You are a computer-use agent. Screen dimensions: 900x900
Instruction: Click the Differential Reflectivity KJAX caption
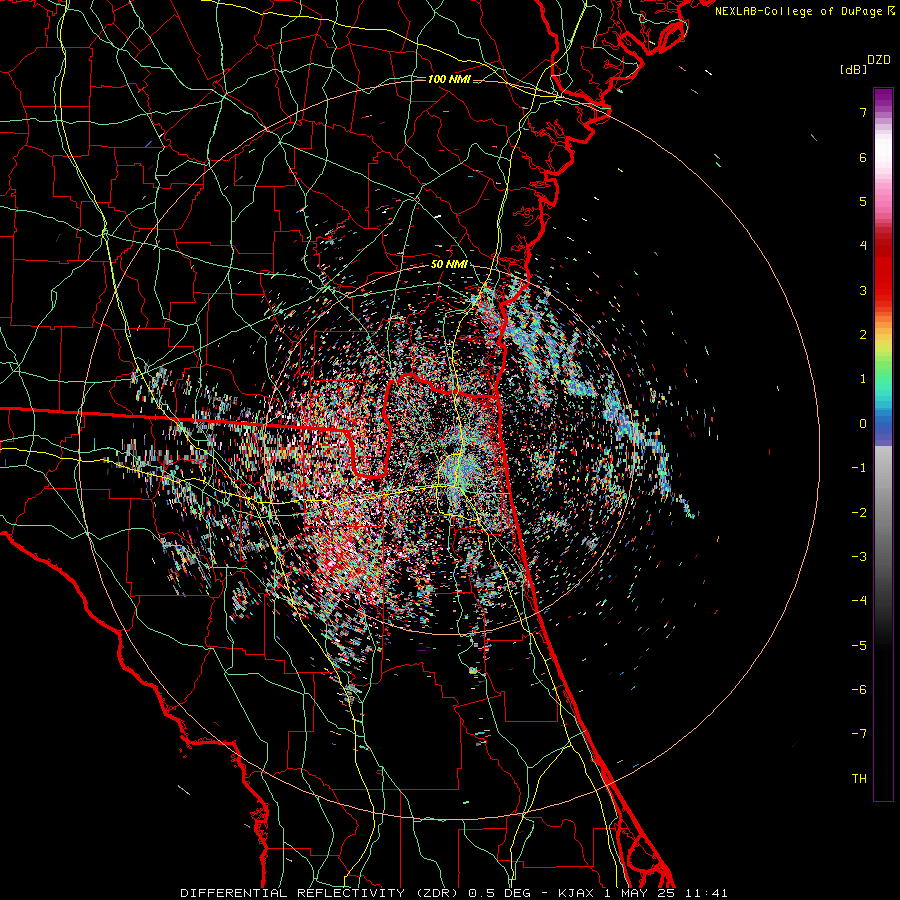[454, 893]
